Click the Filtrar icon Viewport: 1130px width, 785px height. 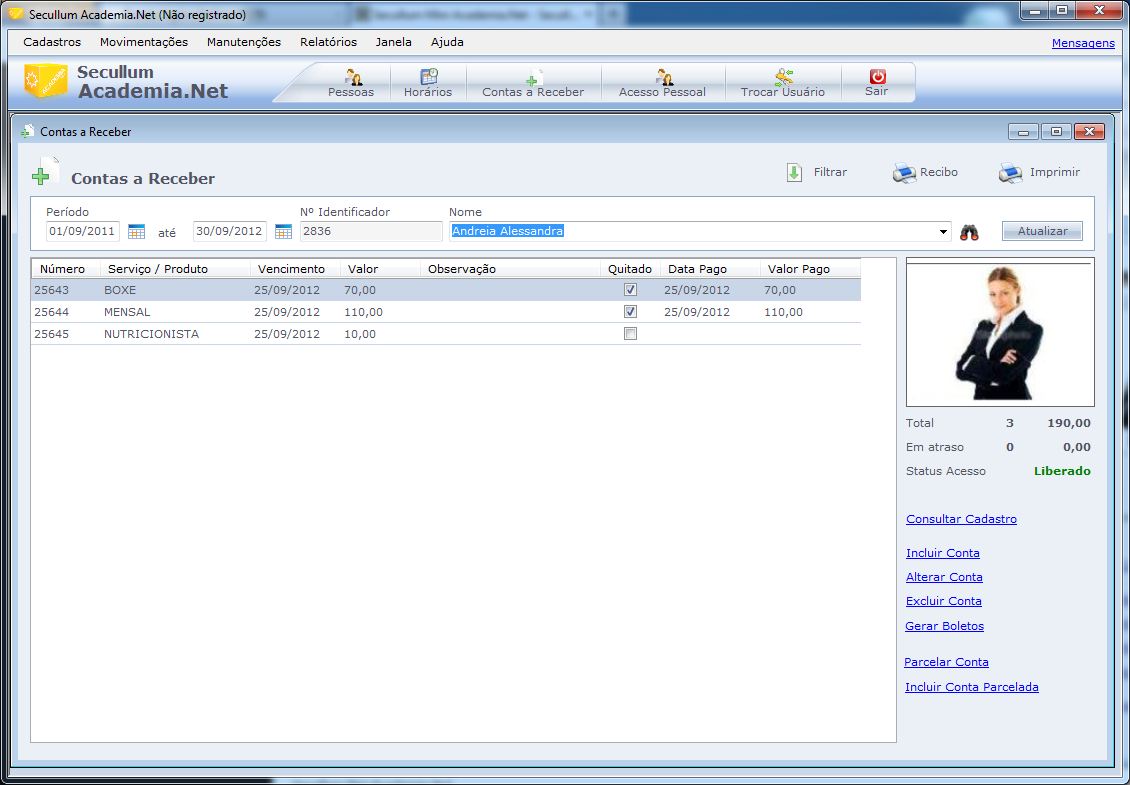(x=794, y=173)
